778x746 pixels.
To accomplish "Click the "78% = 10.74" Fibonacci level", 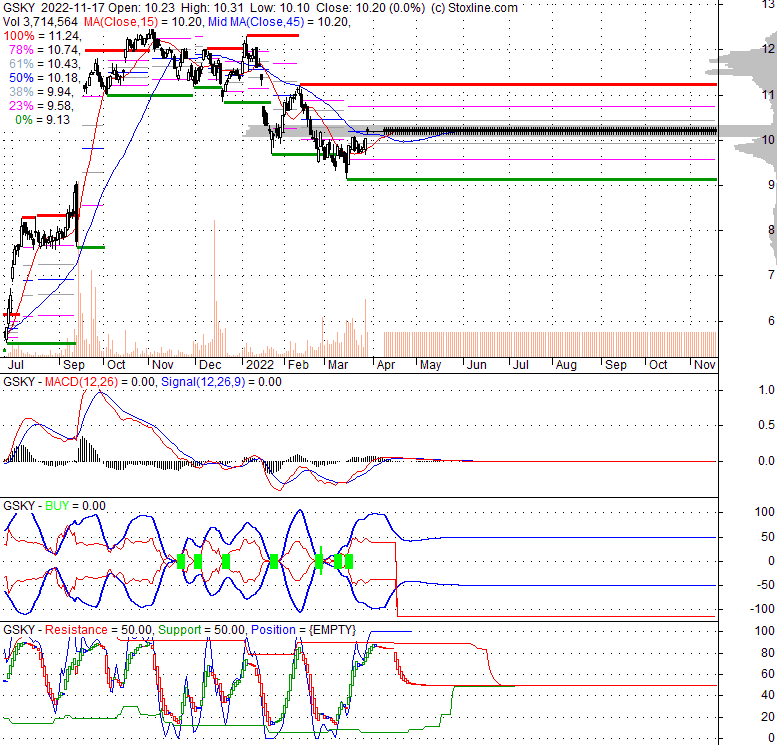I will point(44,50).
